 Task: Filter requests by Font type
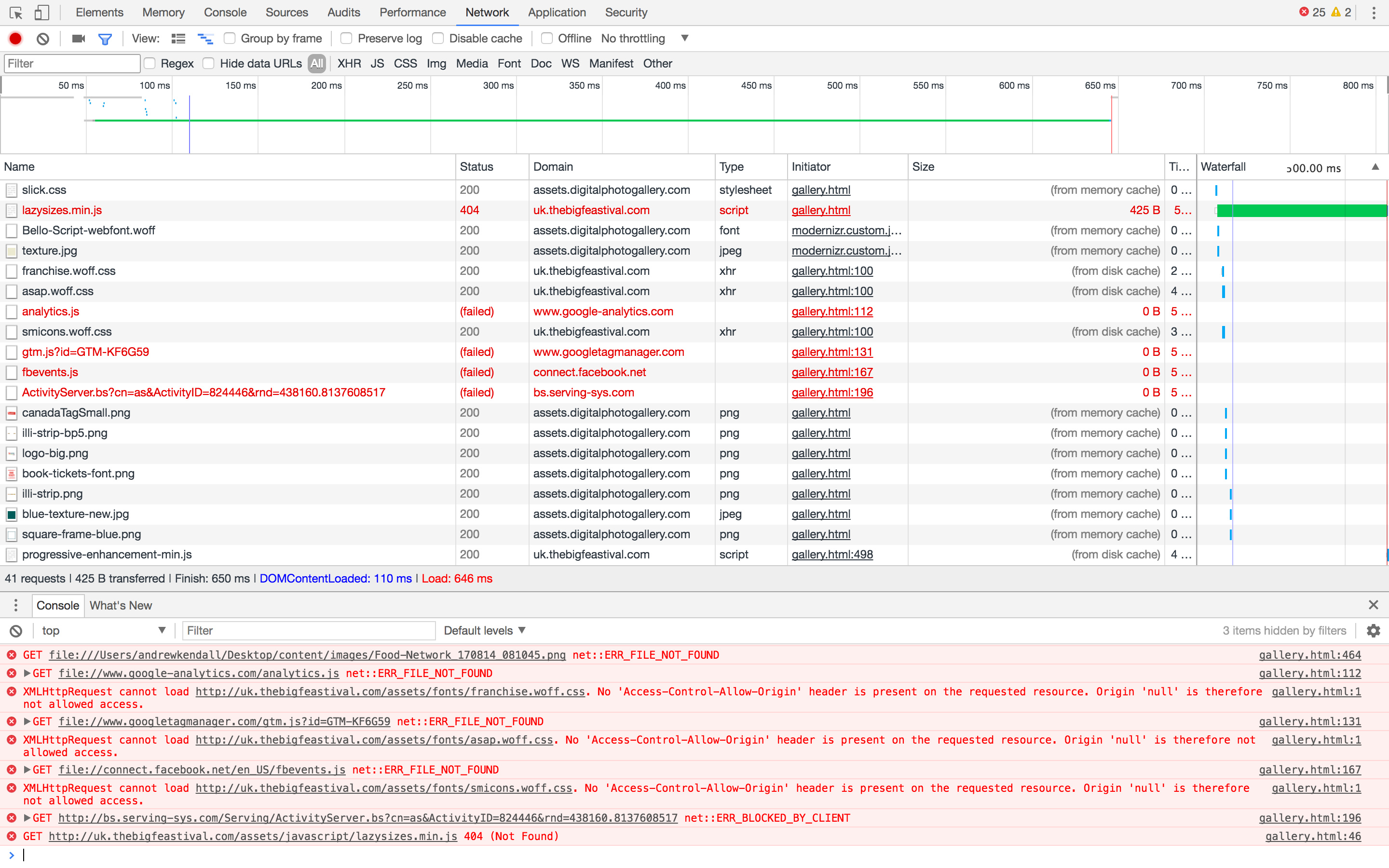click(x=509, y=64)
